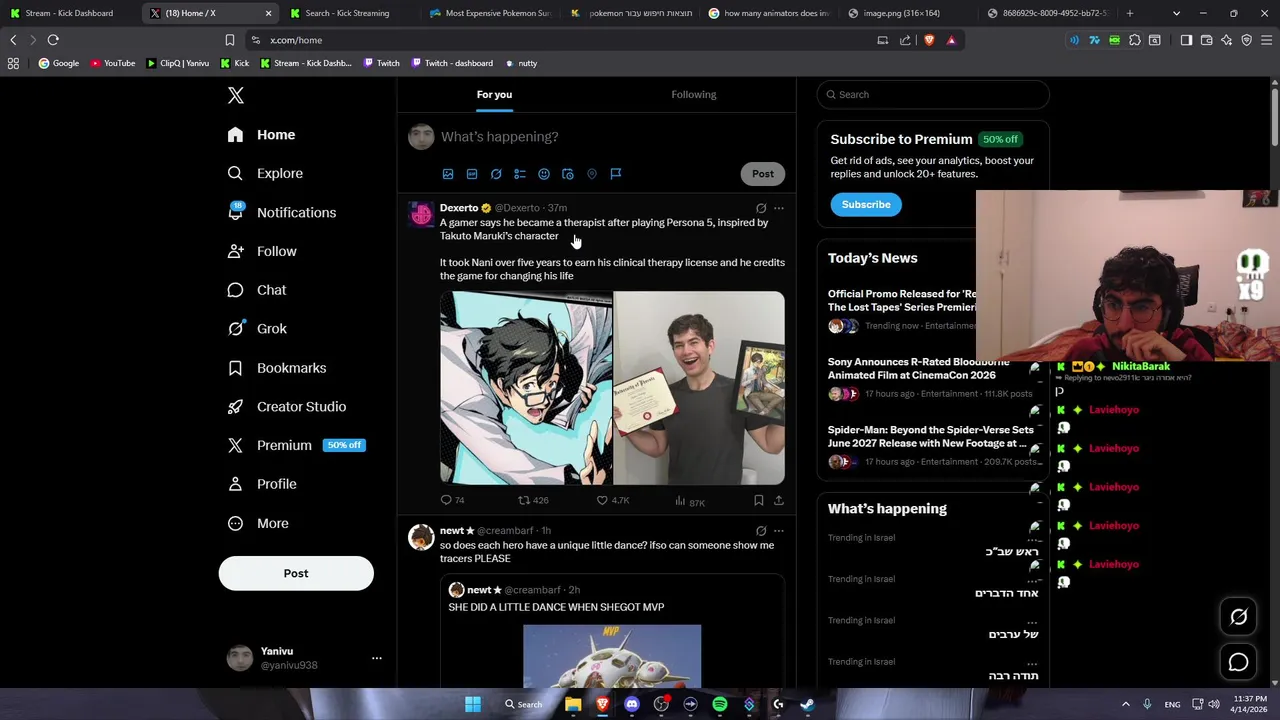Click Subscribe to Premium button
This screenshot has height=720, width=1280.
(x=866, y=204)
